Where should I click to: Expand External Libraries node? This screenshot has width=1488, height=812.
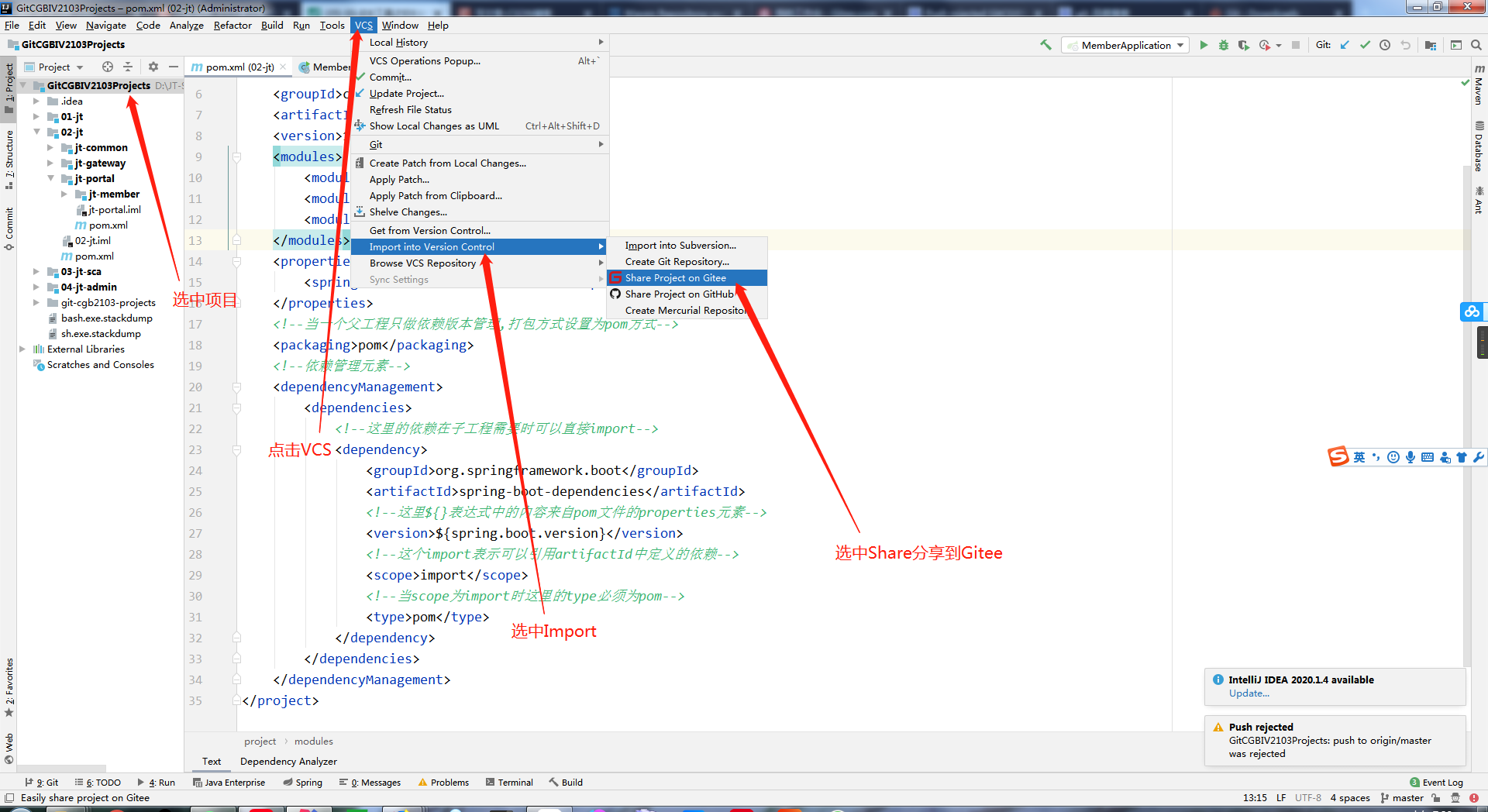coord(22,349)
